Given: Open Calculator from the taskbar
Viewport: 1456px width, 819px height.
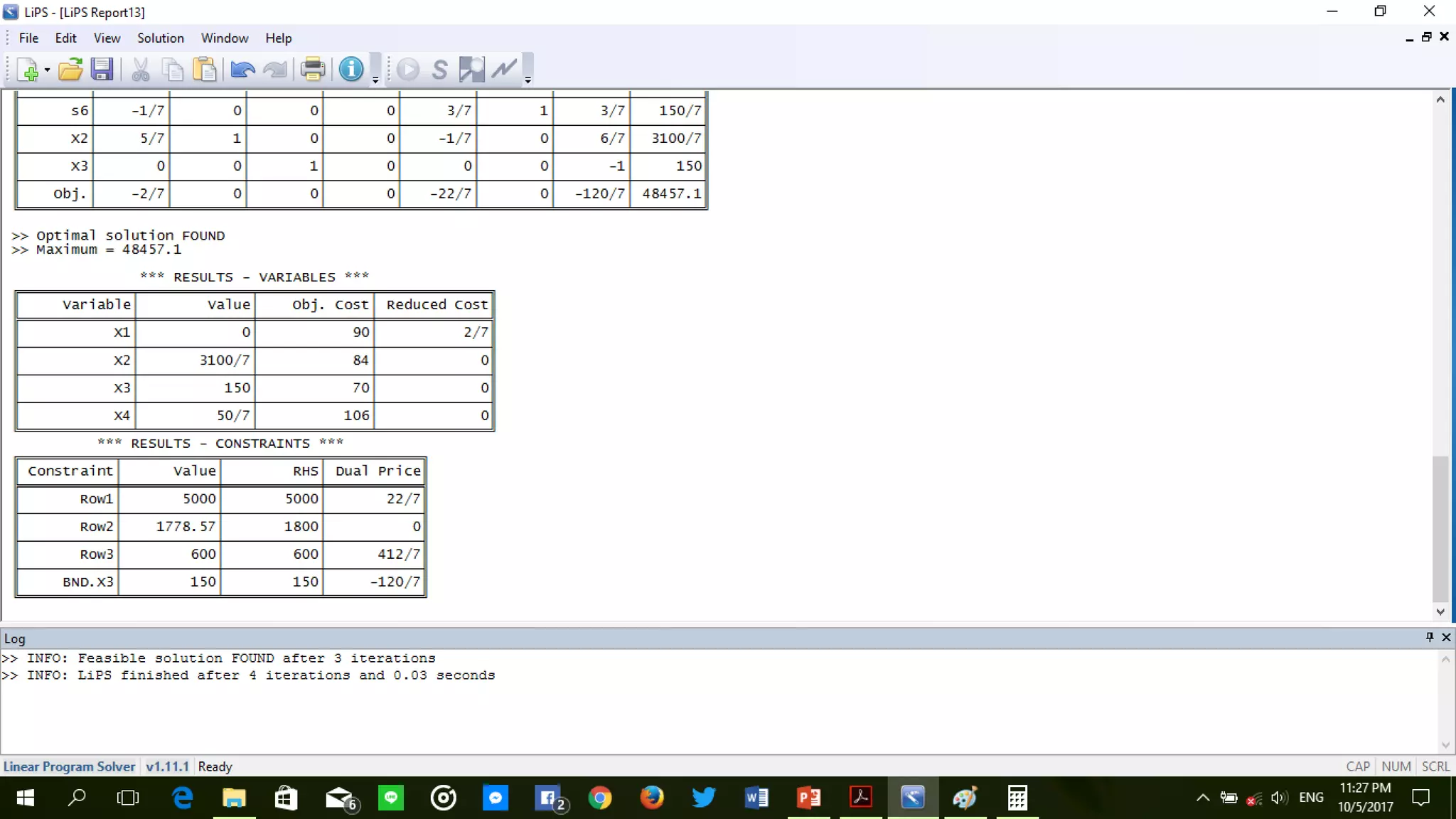Looking at the screenshot, I should tap(1017, 798).
